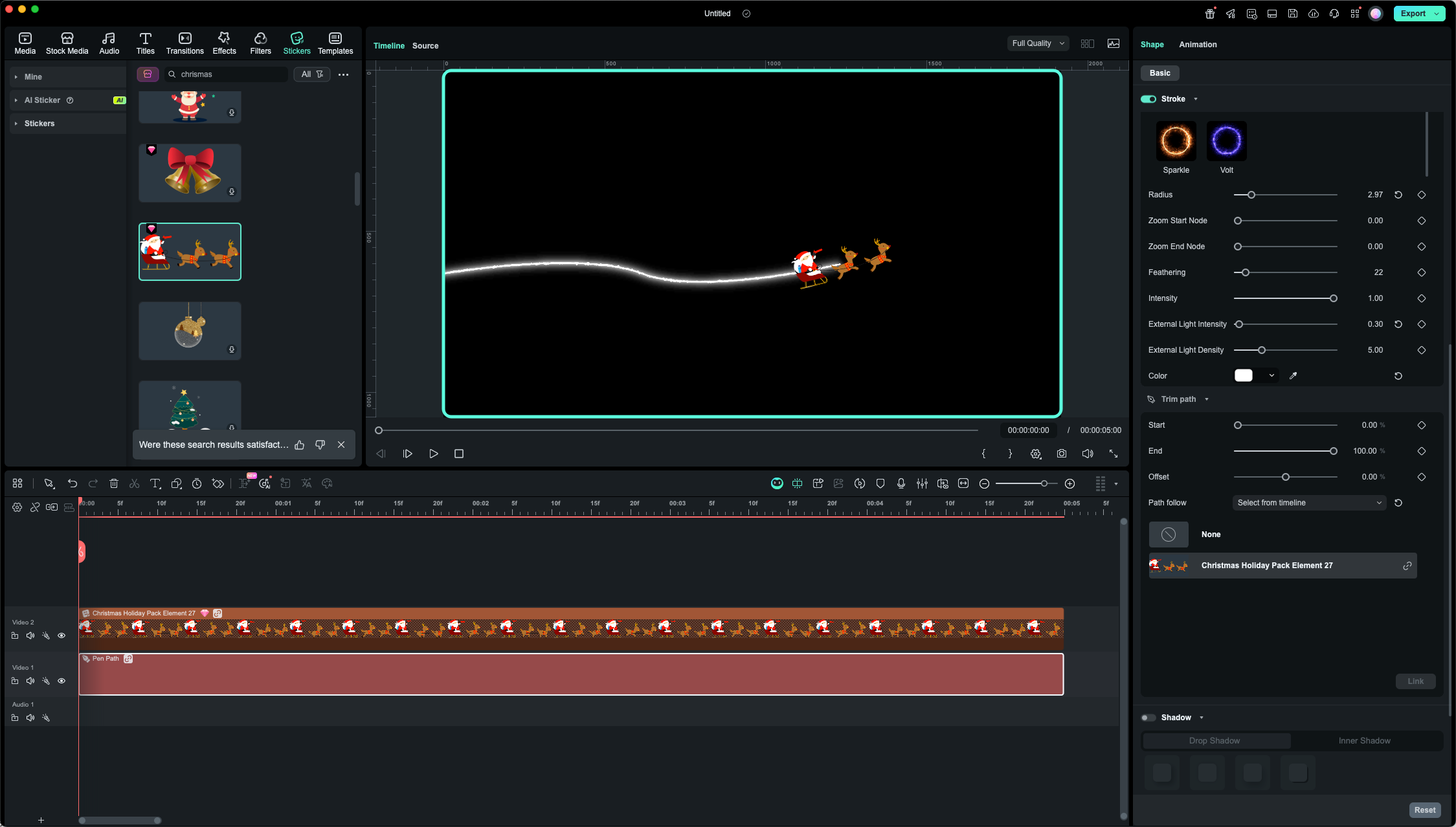This screenshot has width=1456, height=827.
Task: Switch to the Source tab
Action: 425,46
